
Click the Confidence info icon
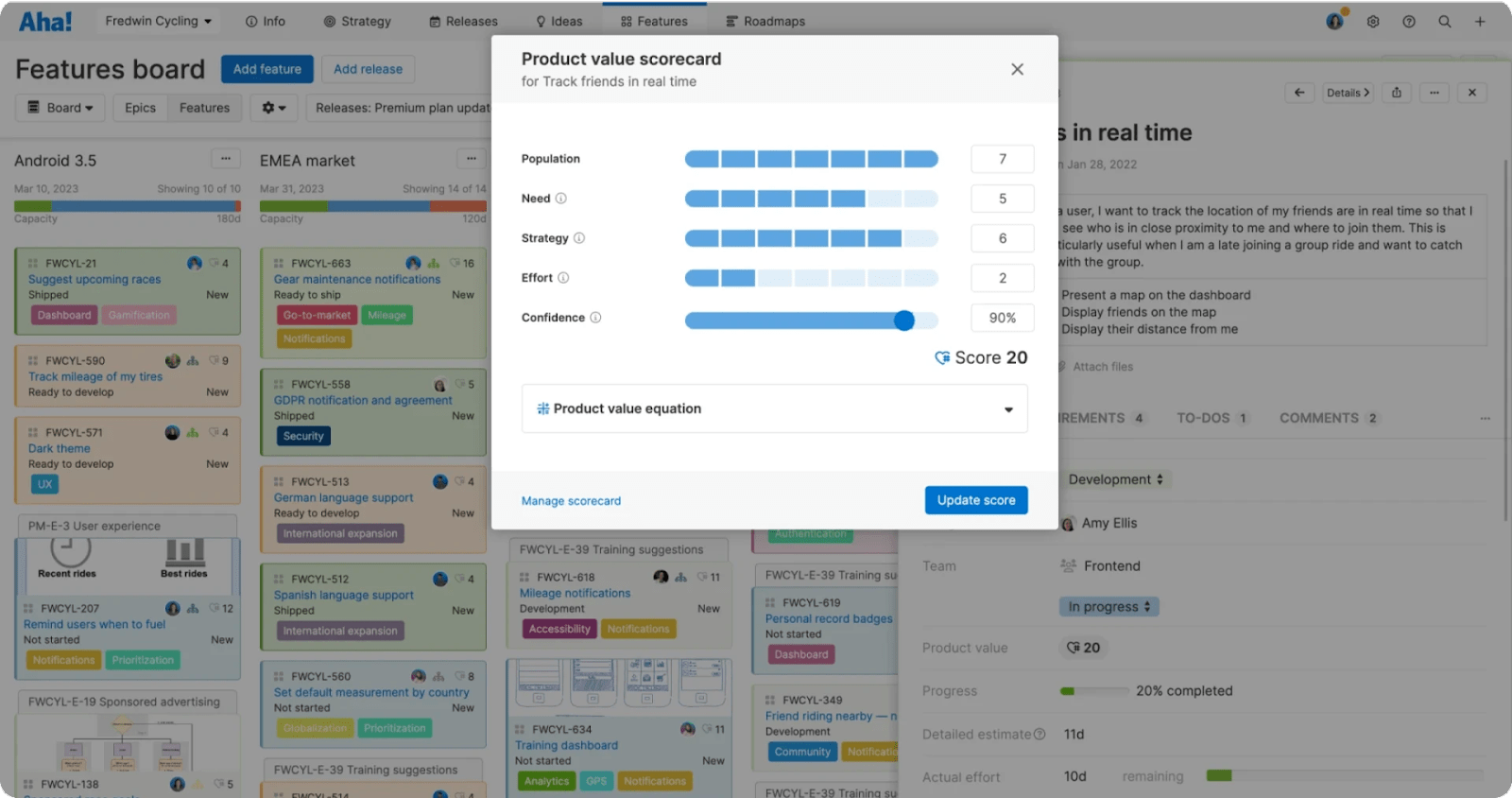click(595, 318)
